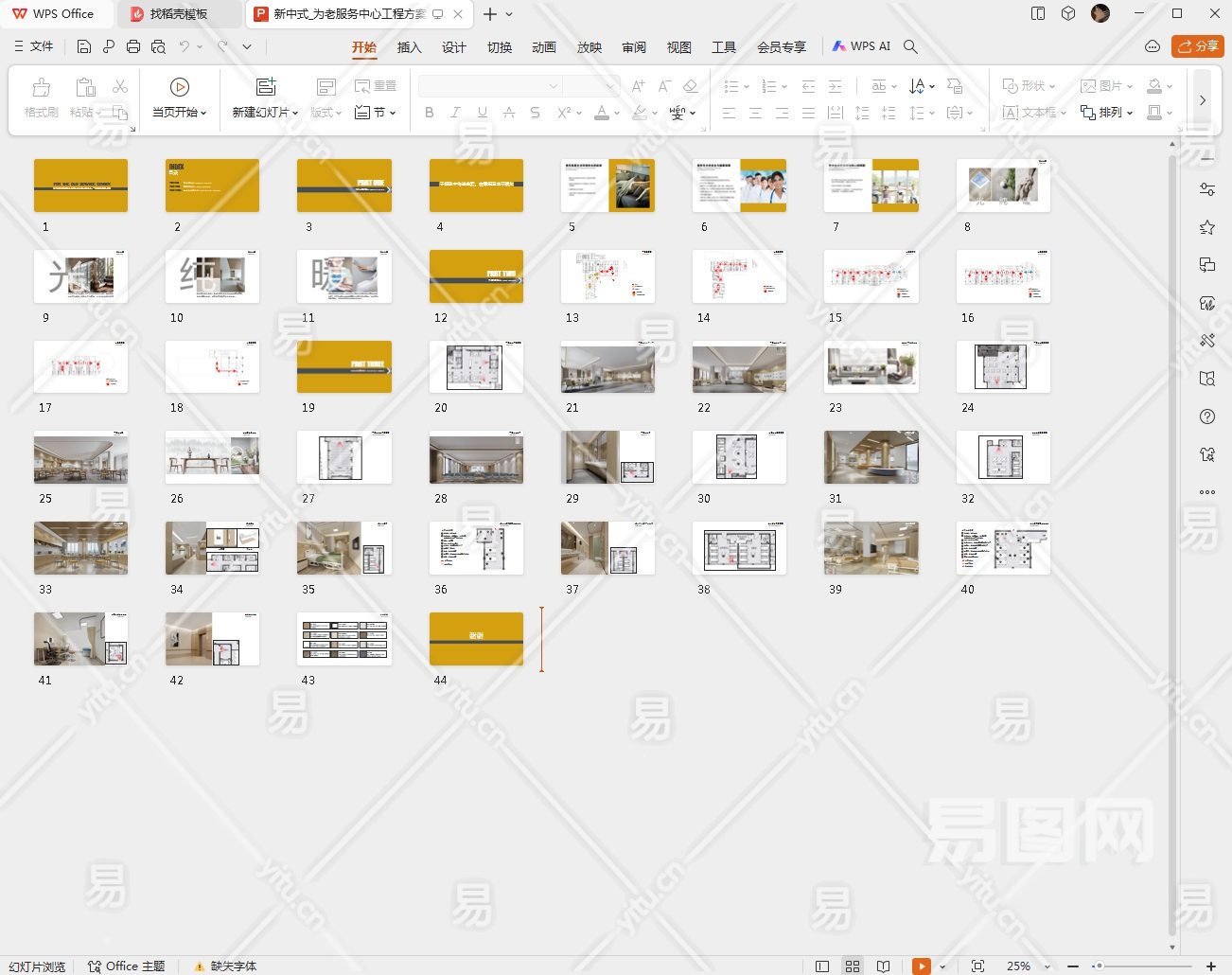Open the help question mark icon in sidebar

pos(1207,417)
